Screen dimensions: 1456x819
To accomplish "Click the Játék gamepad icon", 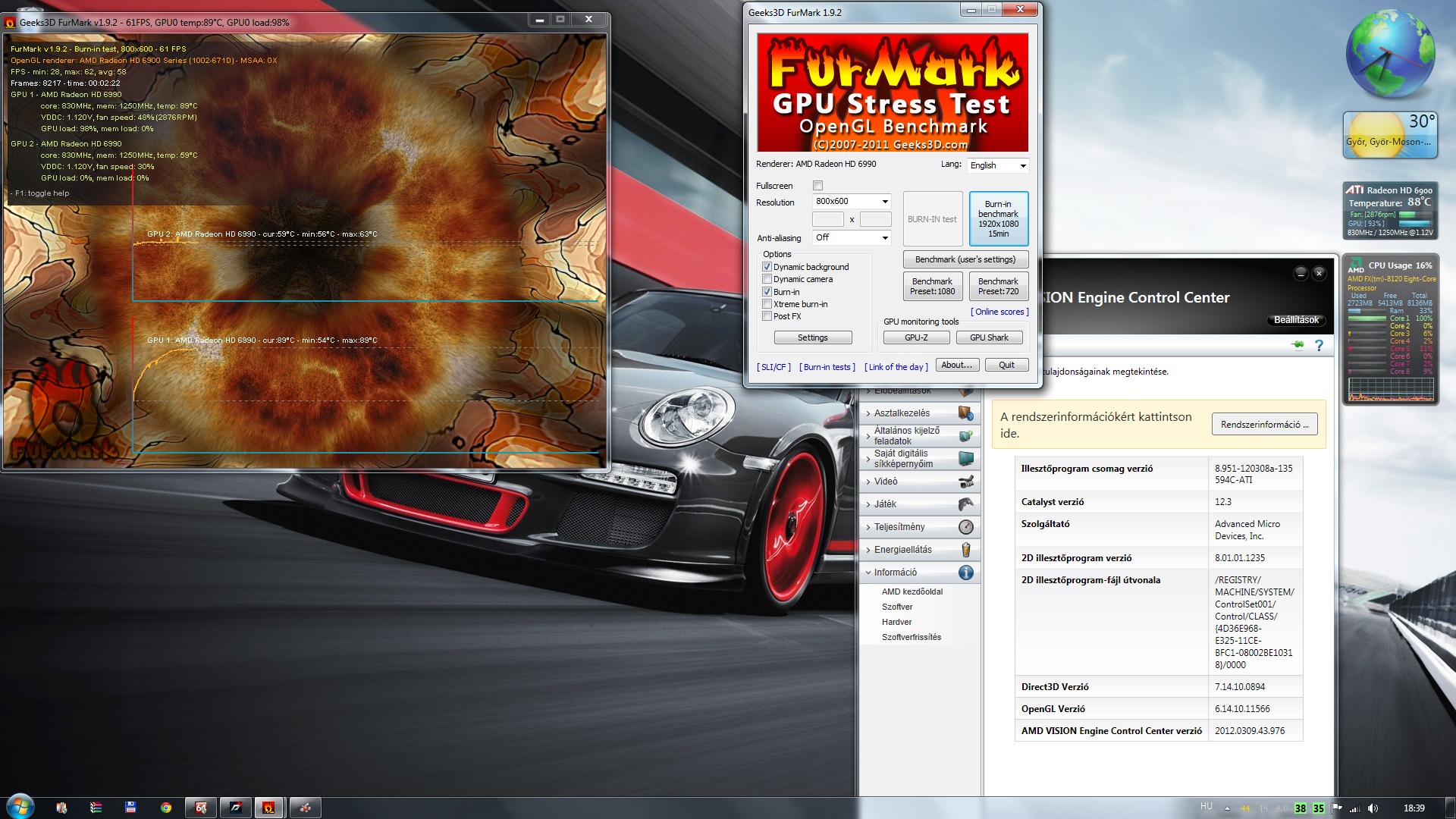I will [965, 504].
